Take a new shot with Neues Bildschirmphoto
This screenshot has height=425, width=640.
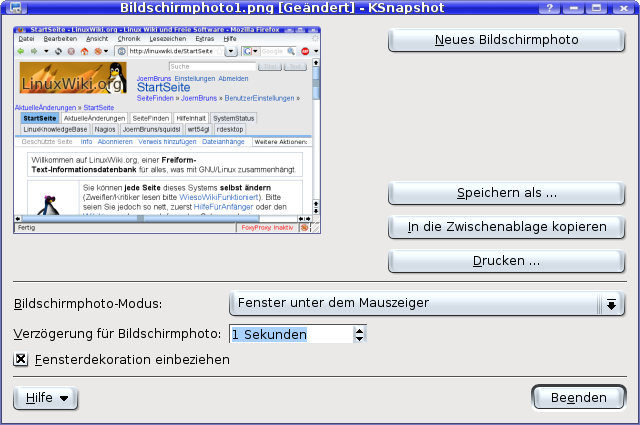tap(506, 40)
